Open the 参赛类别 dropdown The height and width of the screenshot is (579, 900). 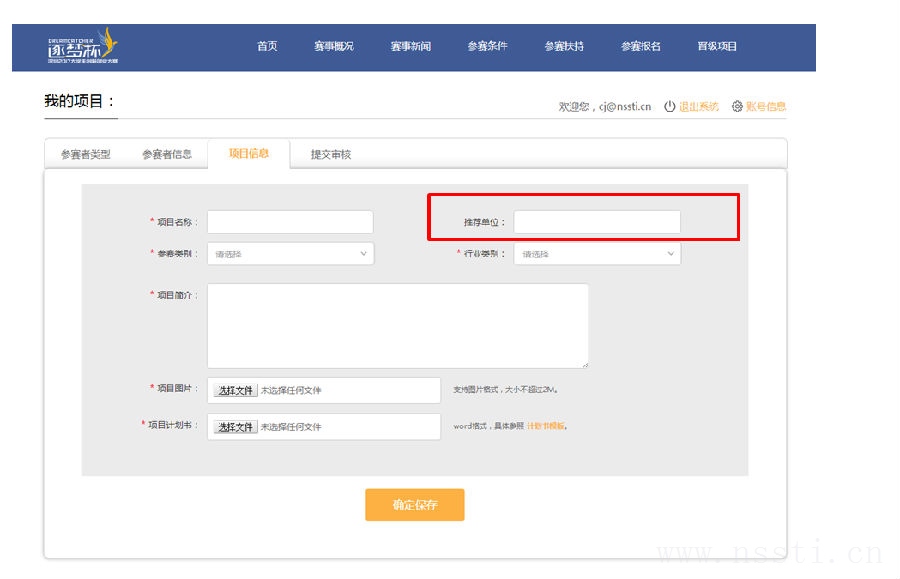pos(290,254)
